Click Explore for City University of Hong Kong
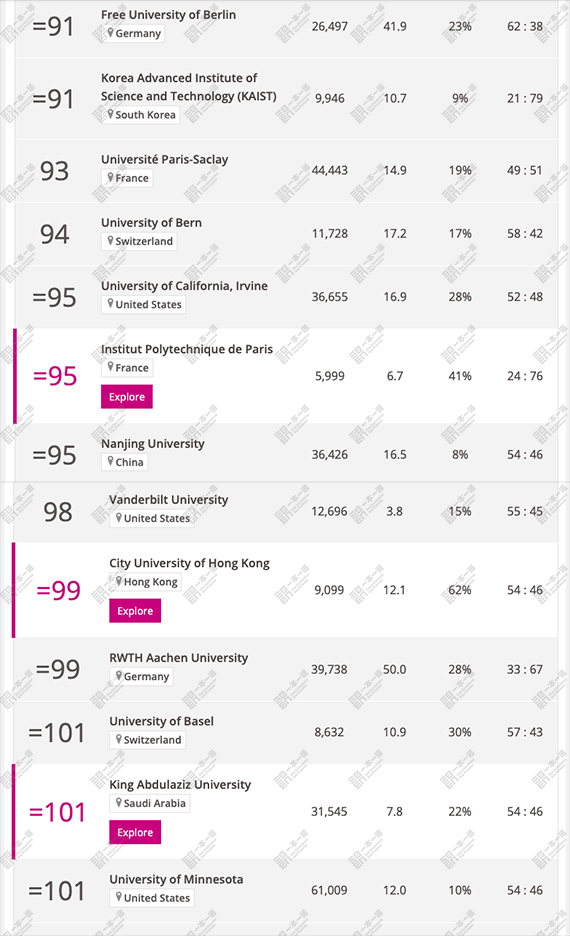The width and height of the screenshot is (570, 936). [135, 611]
